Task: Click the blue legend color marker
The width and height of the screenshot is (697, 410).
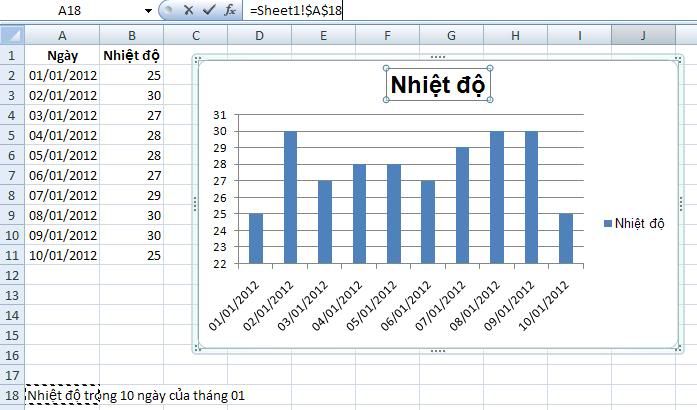Action: [607, 222]
